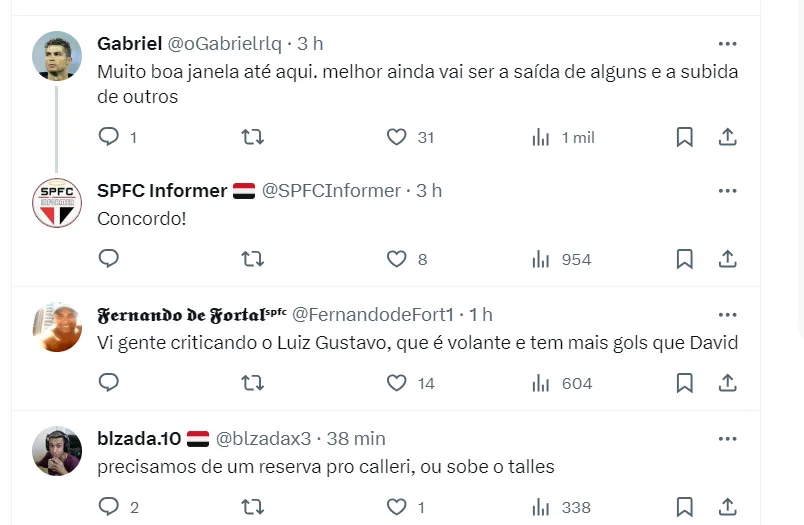
Task: Click SPFC Informer's profile avatar
Action: click(57, 202)
